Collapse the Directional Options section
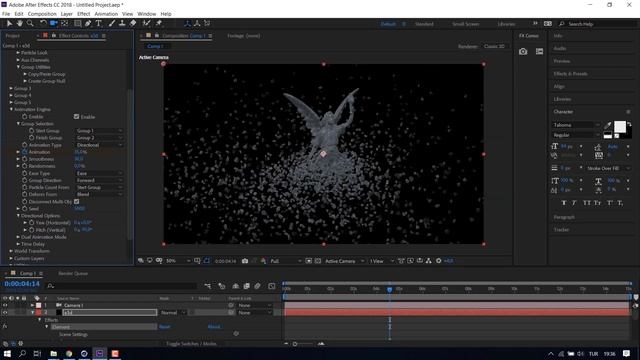 pos(18,216)
